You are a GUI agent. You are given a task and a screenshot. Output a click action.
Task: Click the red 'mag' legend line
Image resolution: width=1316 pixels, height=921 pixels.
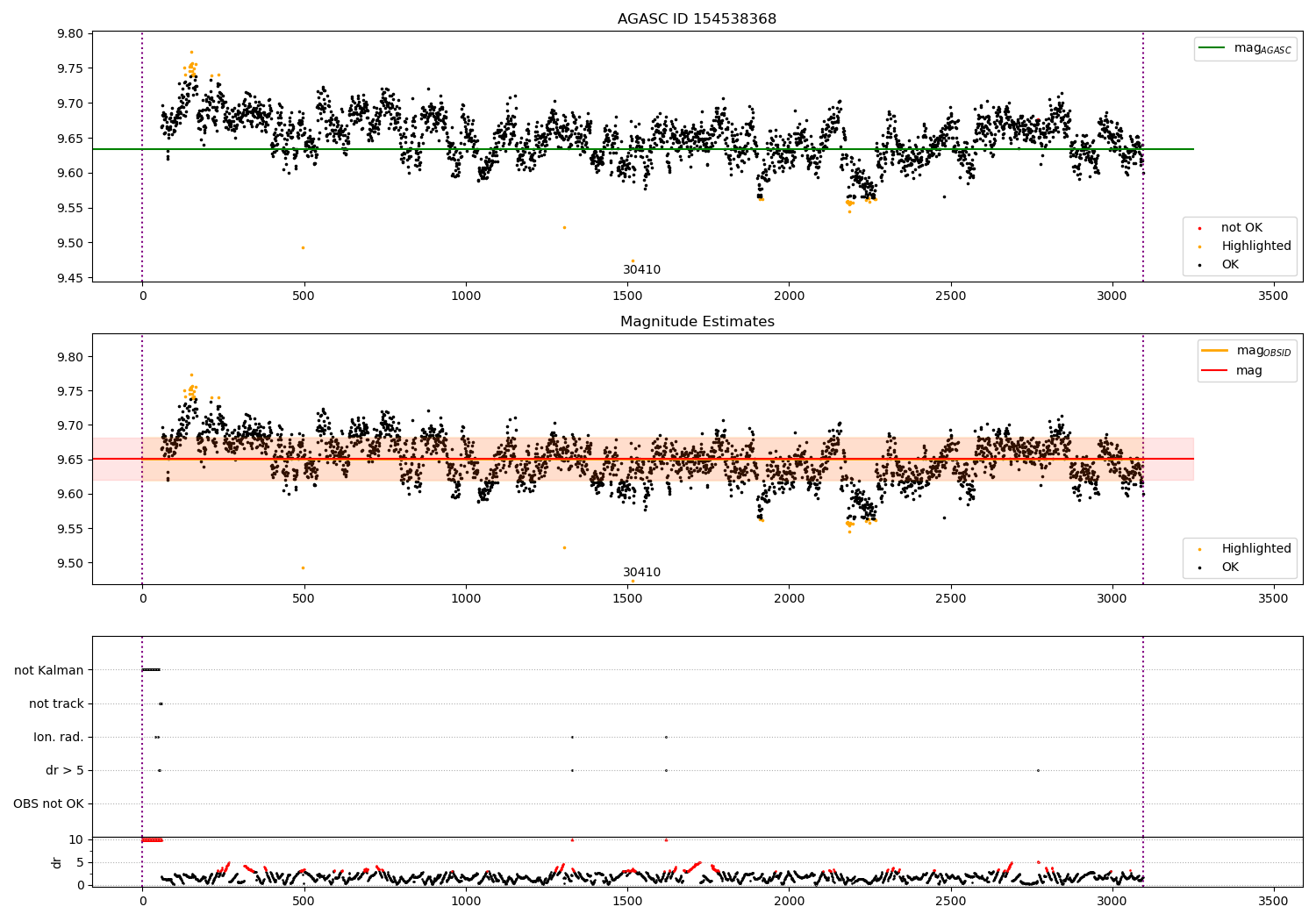click(x=1215, y=370)
